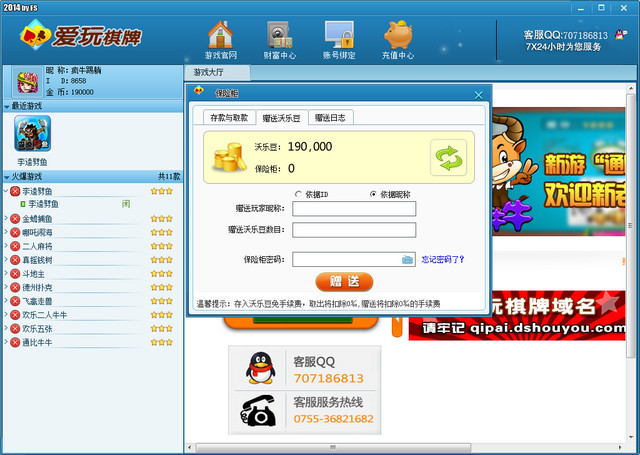Click the hotline number 0755-36821682
Viewport: 640px width, 455px height.
[333, 419]
